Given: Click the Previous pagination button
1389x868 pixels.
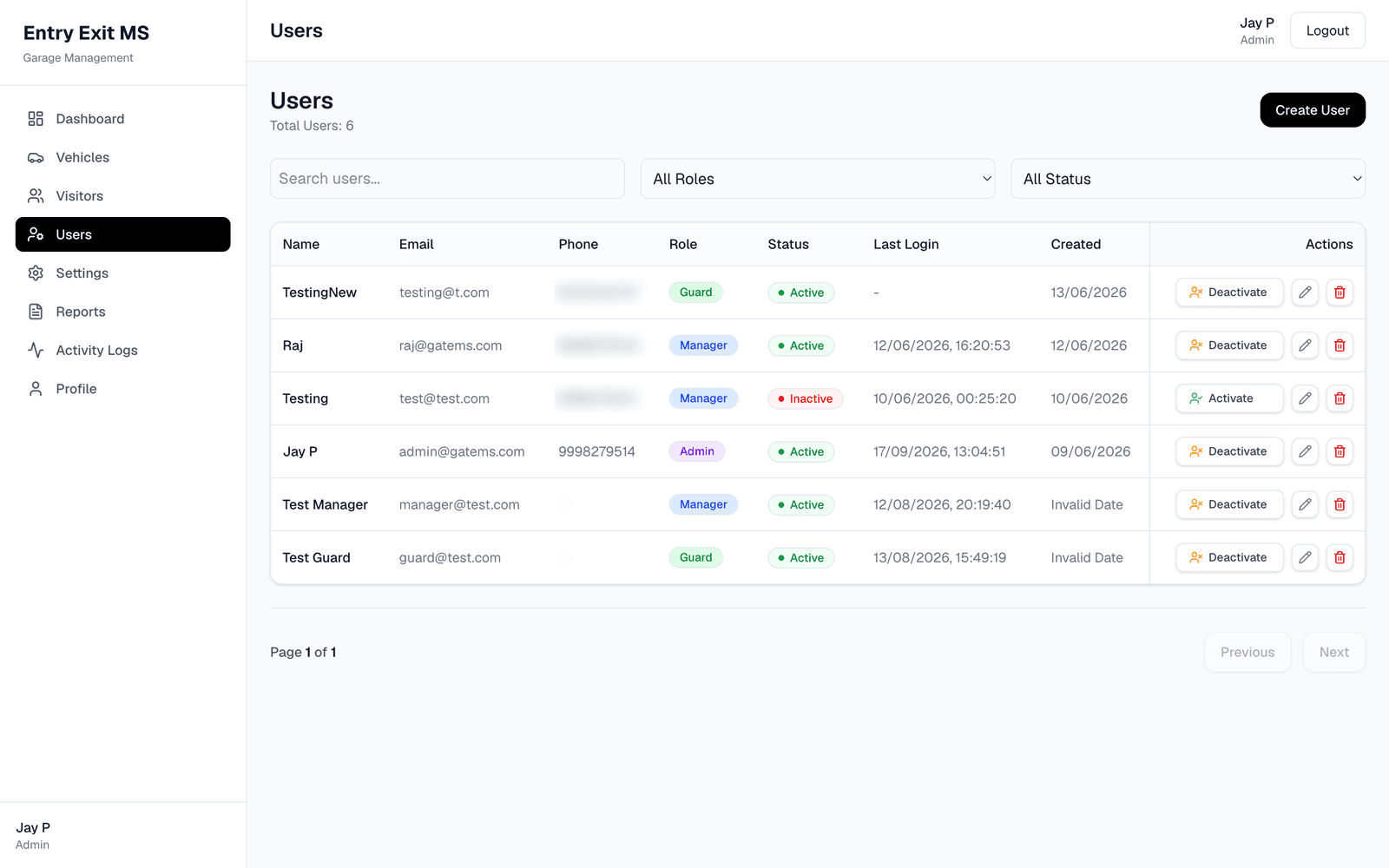Looking at the screenshot, I should [1247, 653].
